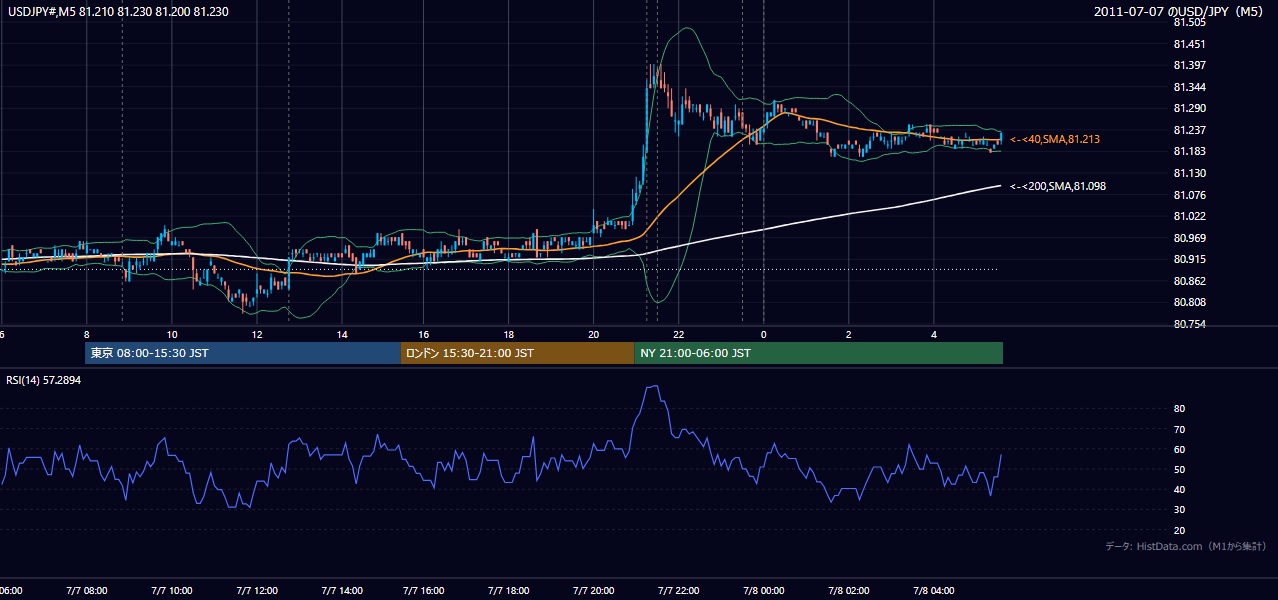Click the RSI axis level 20
The width and height of the screenshot is (1278, 600).
click(1180, 530)
